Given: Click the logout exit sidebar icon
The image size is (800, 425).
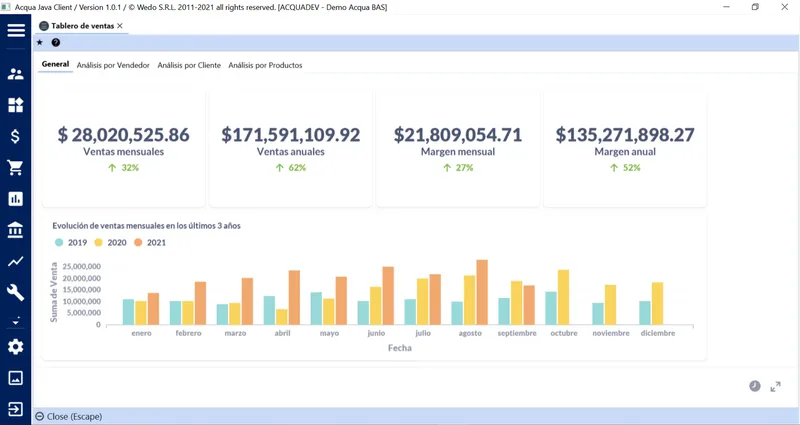Looking at the screenshot, I should [x=16, y=409].
